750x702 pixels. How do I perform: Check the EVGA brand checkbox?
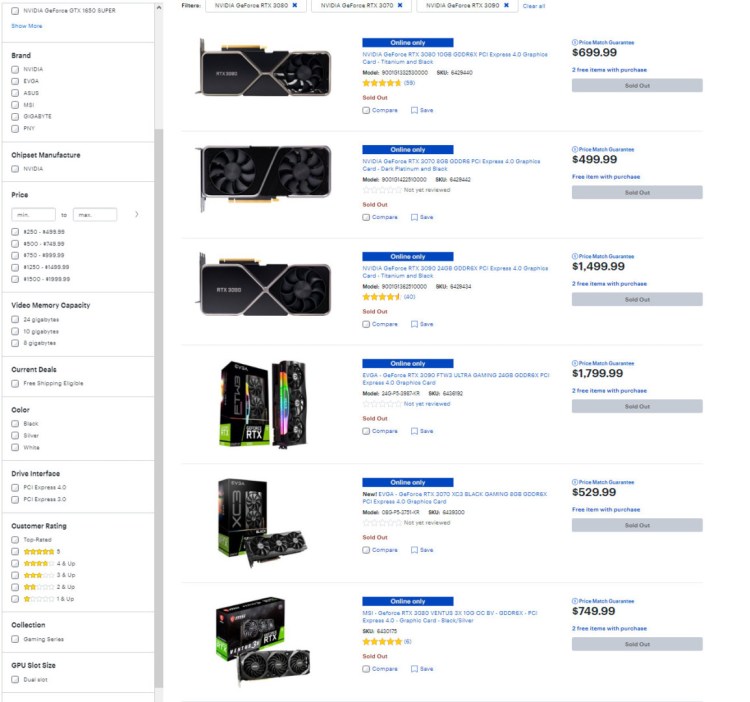point(15,81)
